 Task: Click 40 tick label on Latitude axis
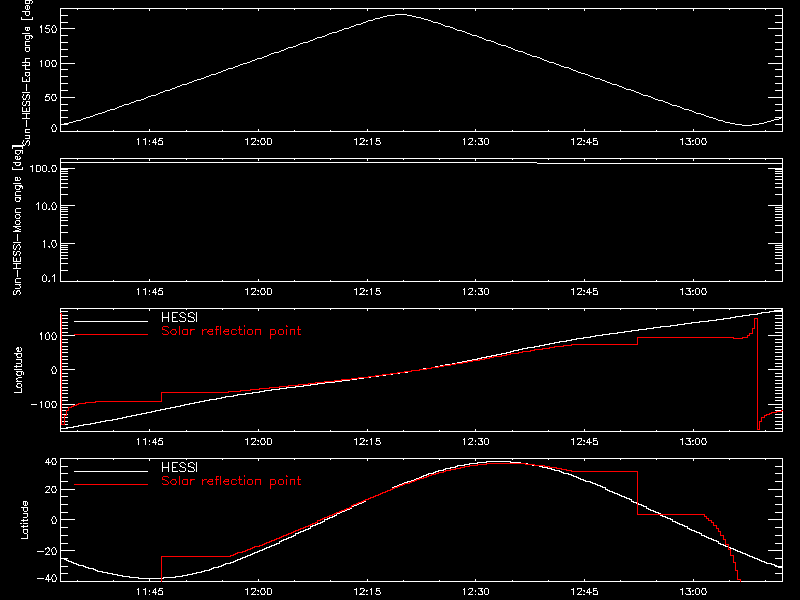pos(51,462)
